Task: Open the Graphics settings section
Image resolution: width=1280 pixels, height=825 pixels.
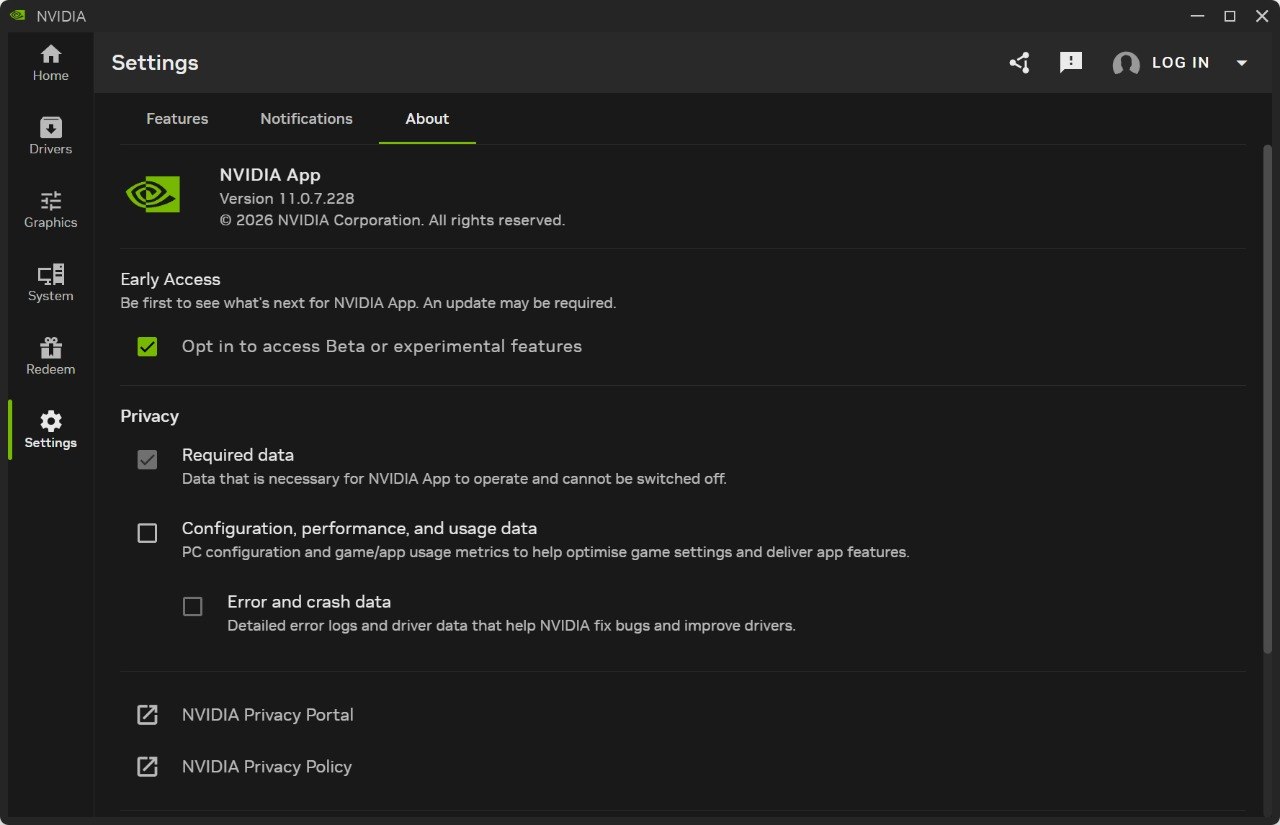Action: pyautogui.click(x=50, y=207)
